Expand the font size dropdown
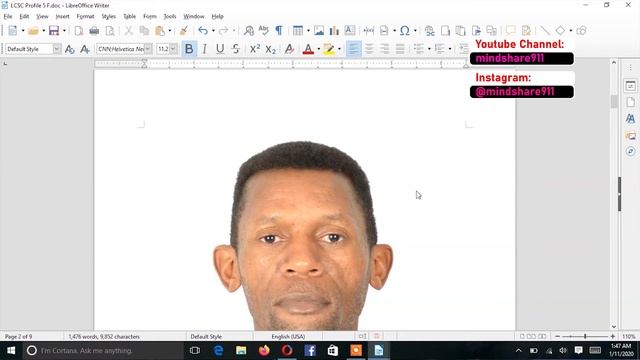Screen dimensions: 640x360 173,49
